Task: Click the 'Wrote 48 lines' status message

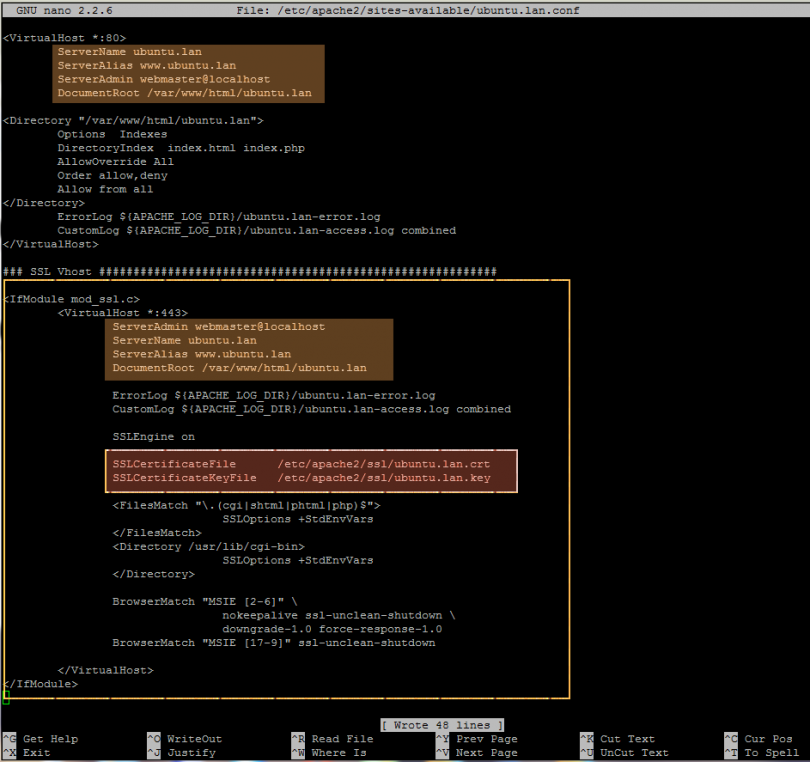Action: 442,725
